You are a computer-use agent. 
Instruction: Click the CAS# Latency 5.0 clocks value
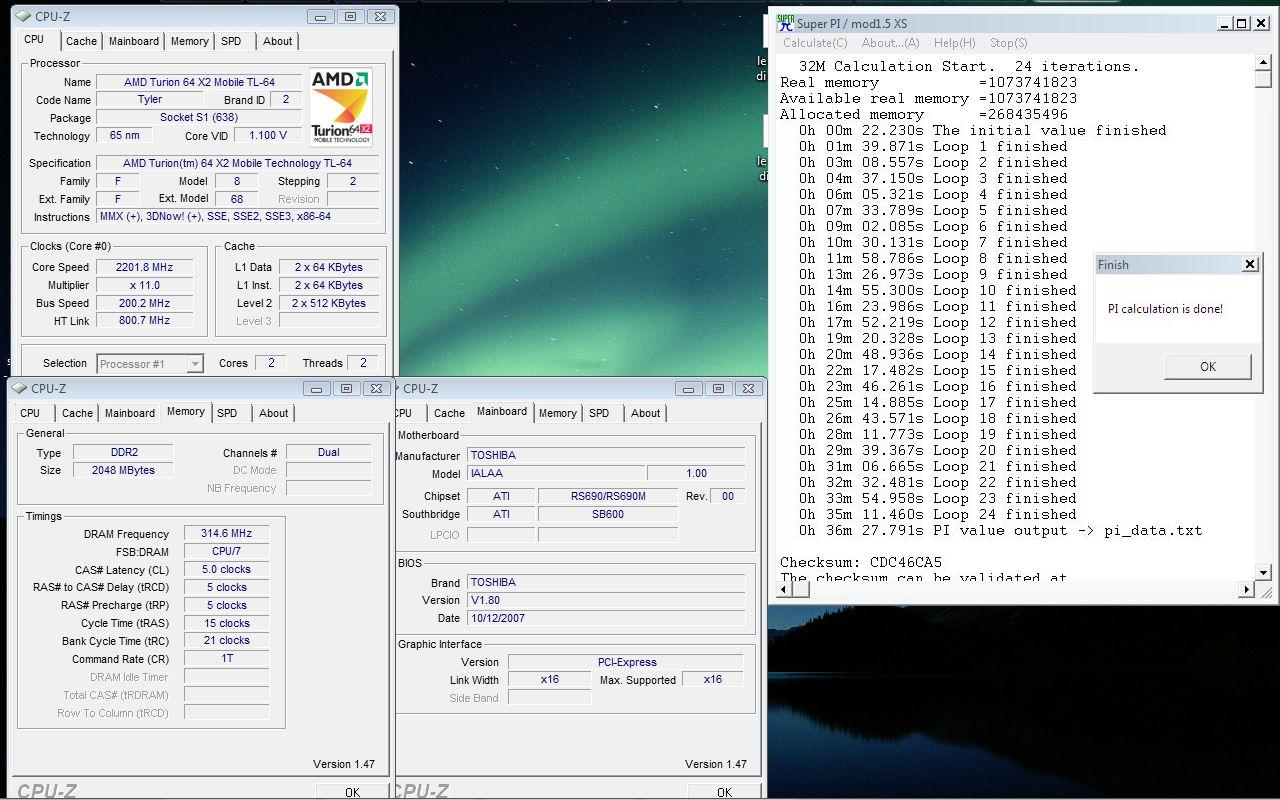(x=226, y=570)
